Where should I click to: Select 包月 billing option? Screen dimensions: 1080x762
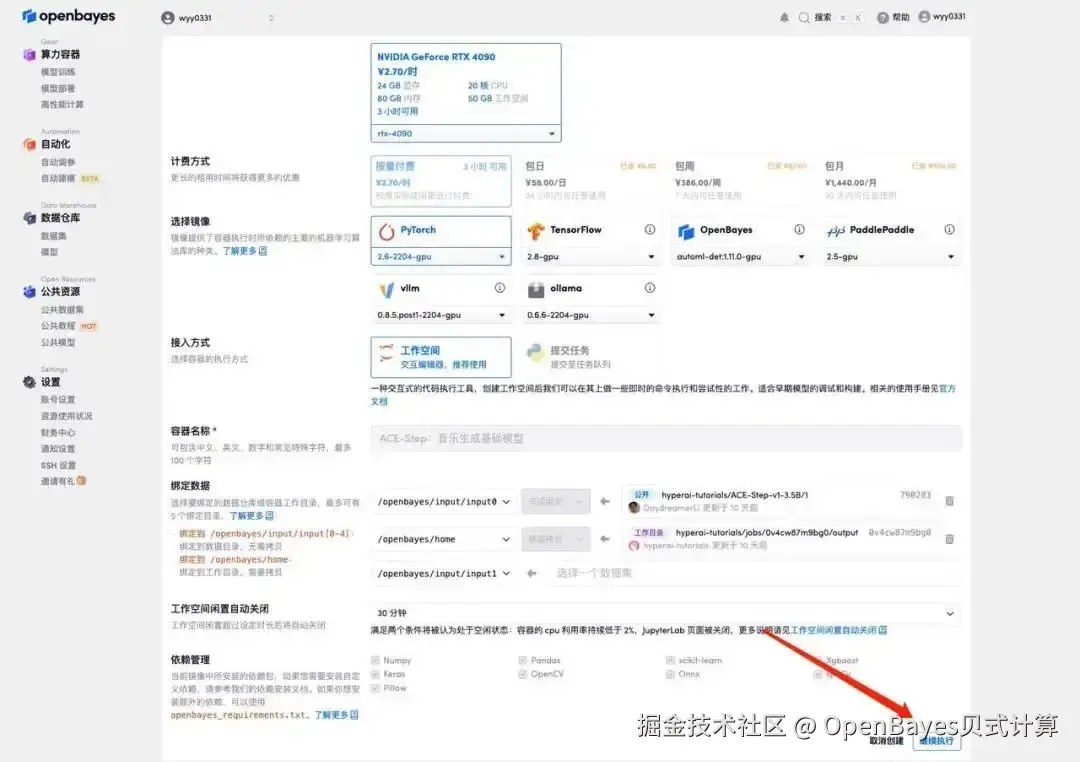click(x=891, y=181)
